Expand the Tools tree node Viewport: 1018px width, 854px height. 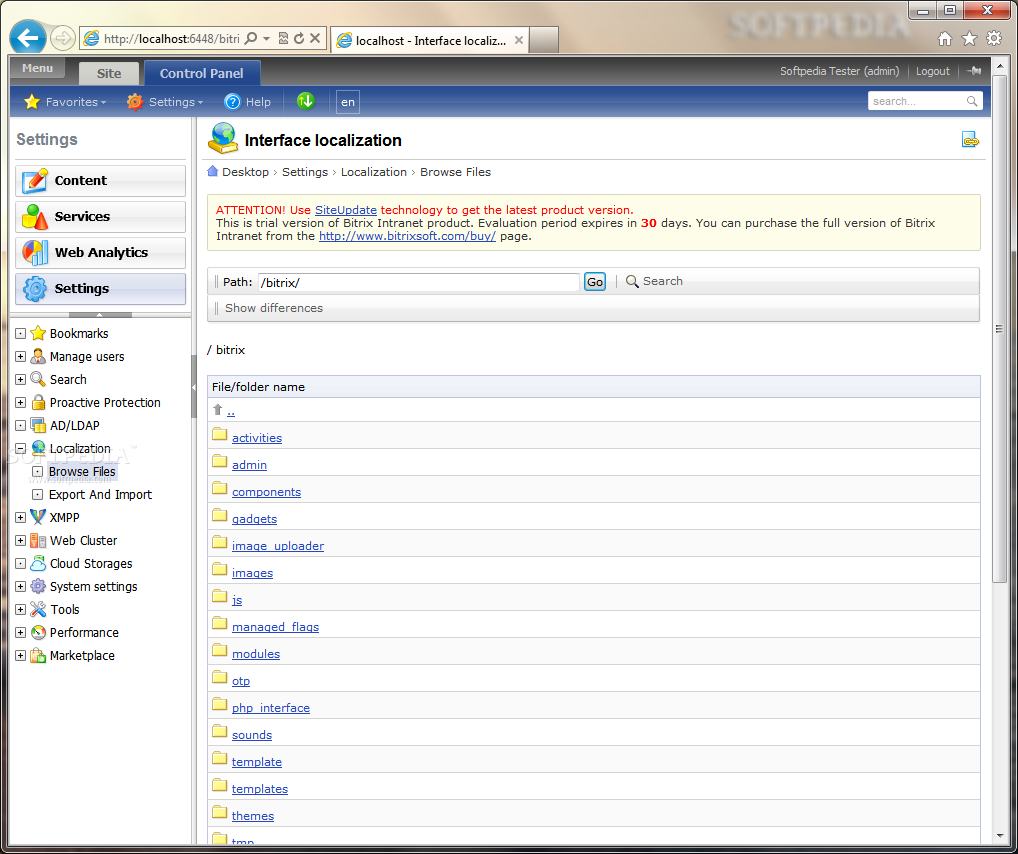coord(20,610)
